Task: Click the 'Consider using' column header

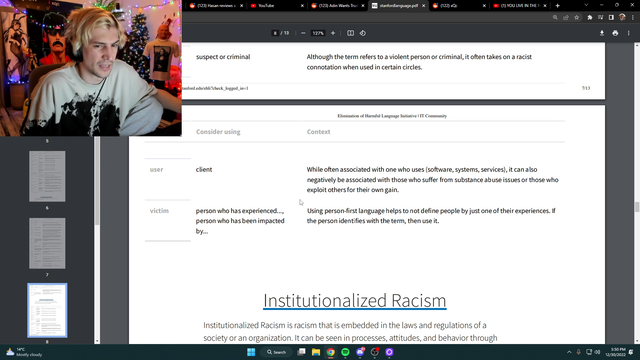Action: click(218, 132)
